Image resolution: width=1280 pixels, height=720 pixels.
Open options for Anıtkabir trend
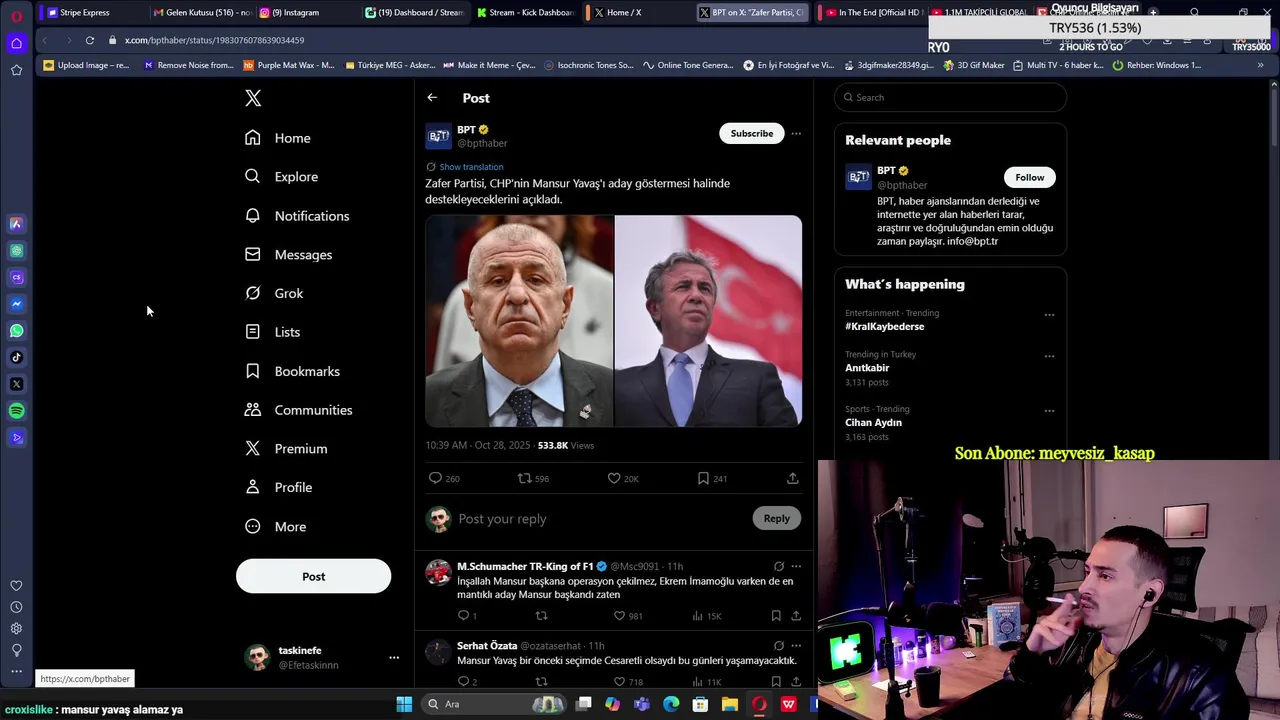coord(1049,356)
